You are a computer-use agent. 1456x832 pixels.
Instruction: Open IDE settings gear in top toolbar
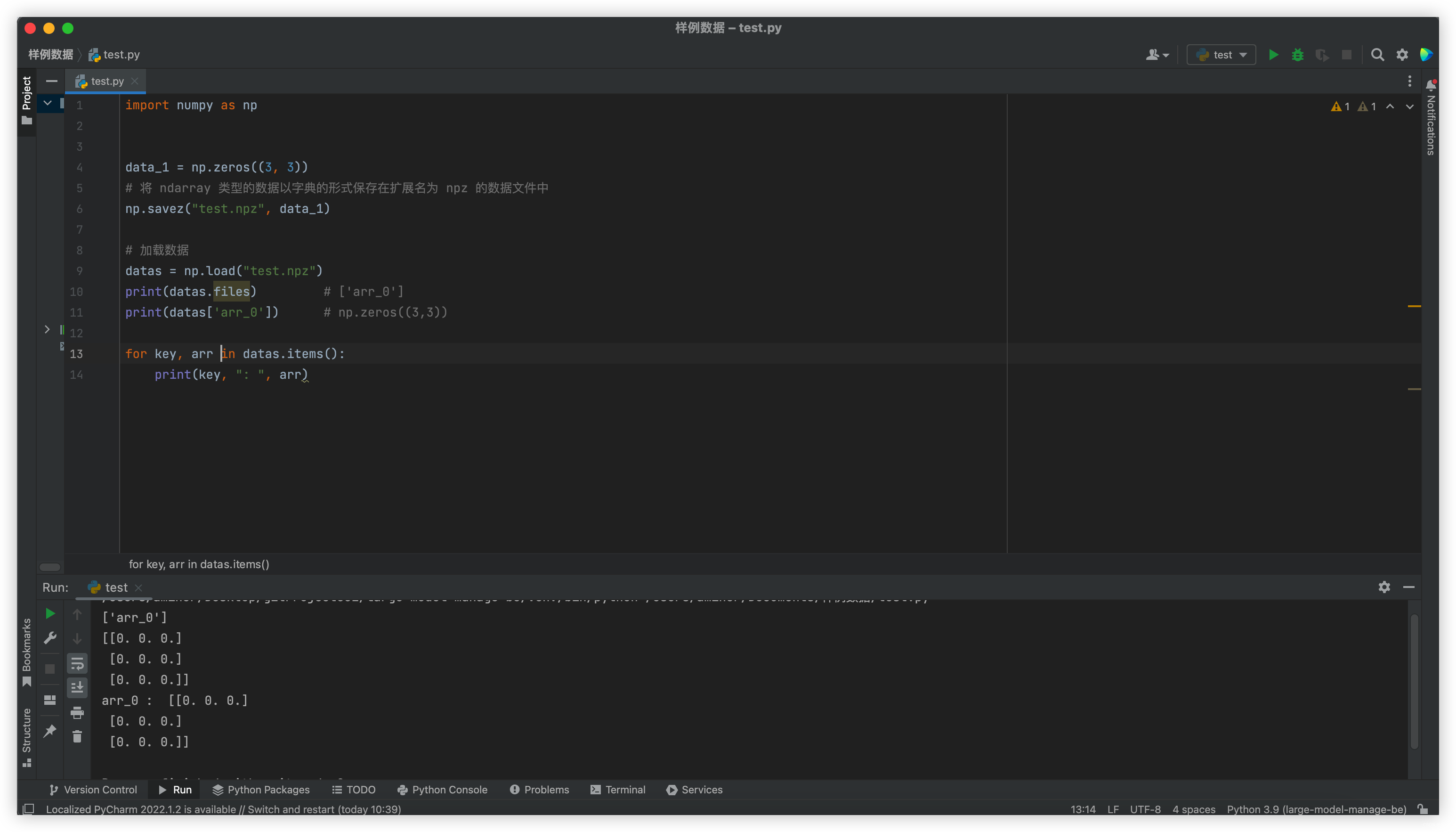[1402, 55]
